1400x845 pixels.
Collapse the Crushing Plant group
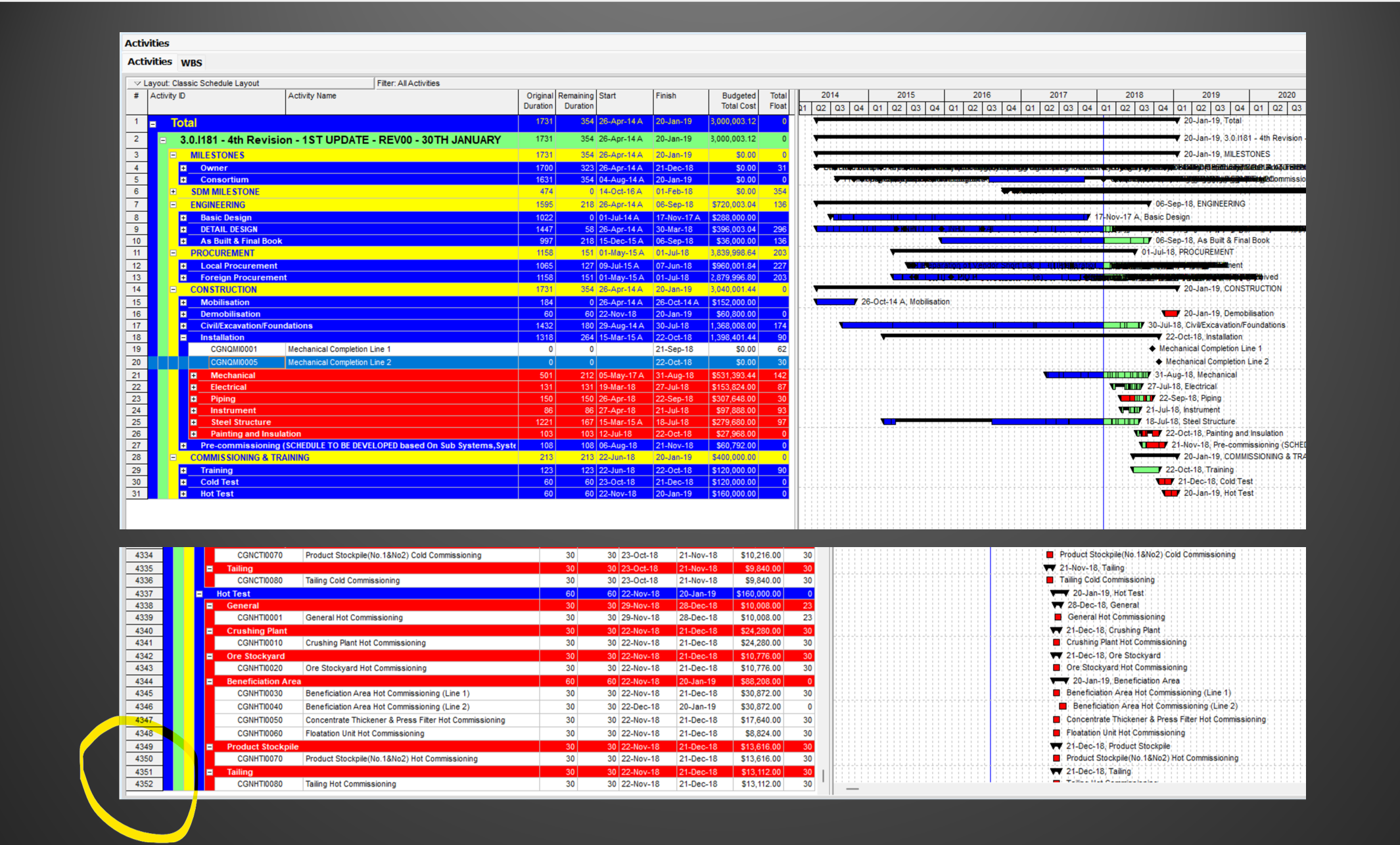[x=210, y=631]
